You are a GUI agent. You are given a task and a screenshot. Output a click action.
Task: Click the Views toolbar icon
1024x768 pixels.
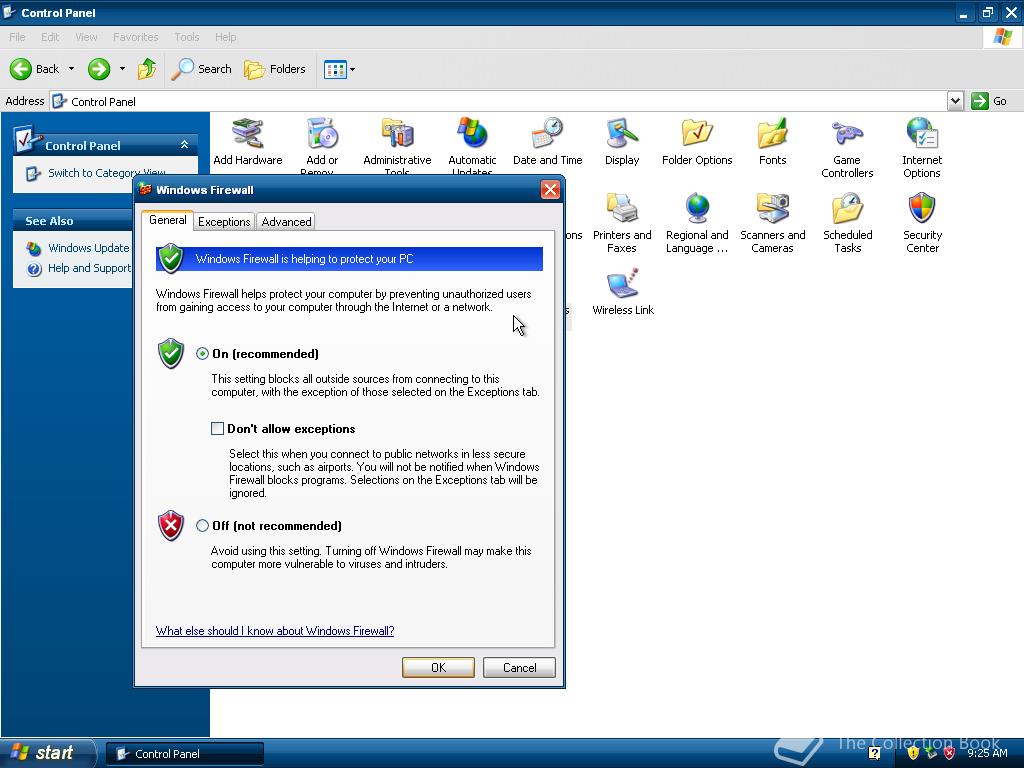tap(335, 69)
